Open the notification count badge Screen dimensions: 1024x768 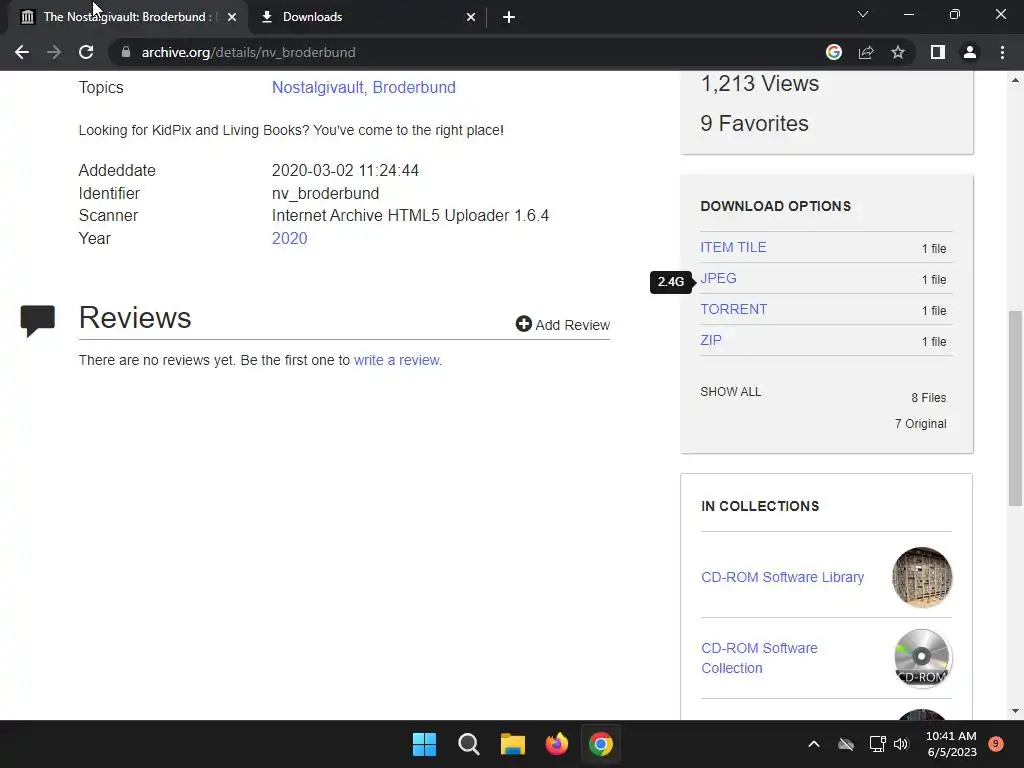tap(996, 743)
